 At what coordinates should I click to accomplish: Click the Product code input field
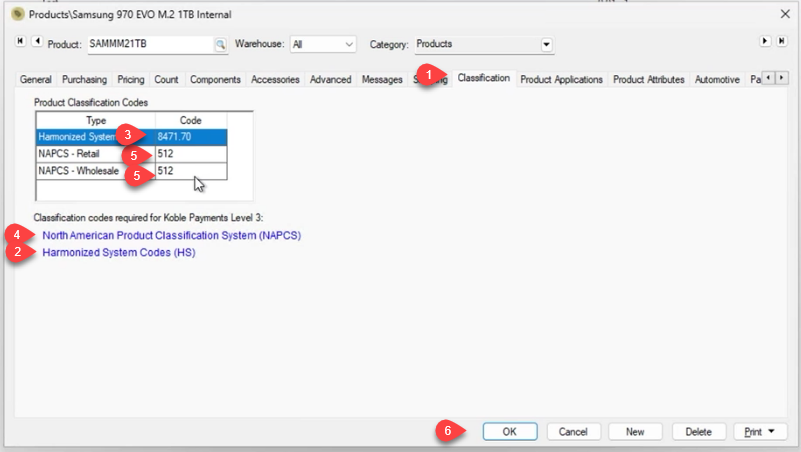148,45
